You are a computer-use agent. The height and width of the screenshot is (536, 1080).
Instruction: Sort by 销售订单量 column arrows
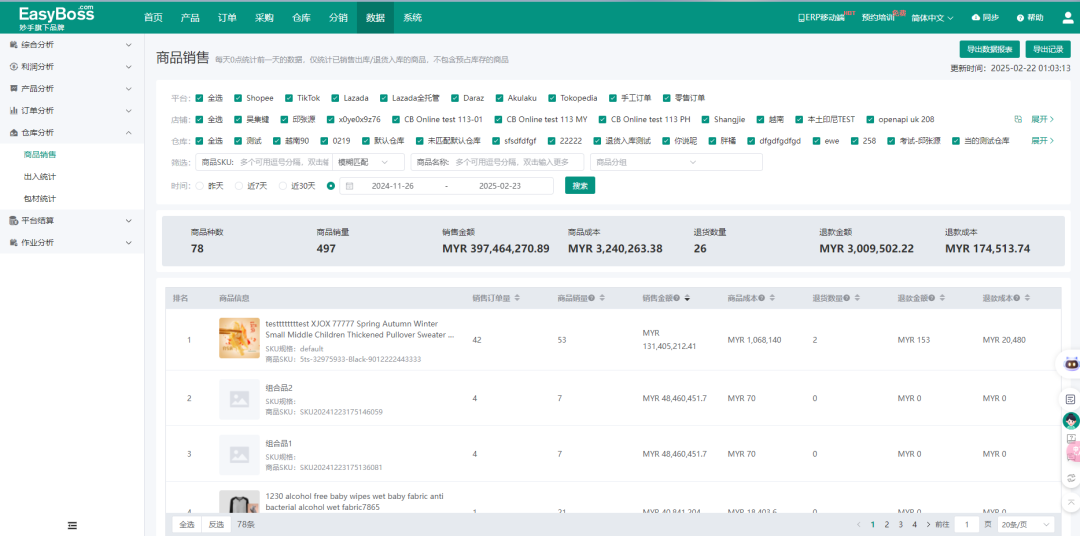click(517, 298)
